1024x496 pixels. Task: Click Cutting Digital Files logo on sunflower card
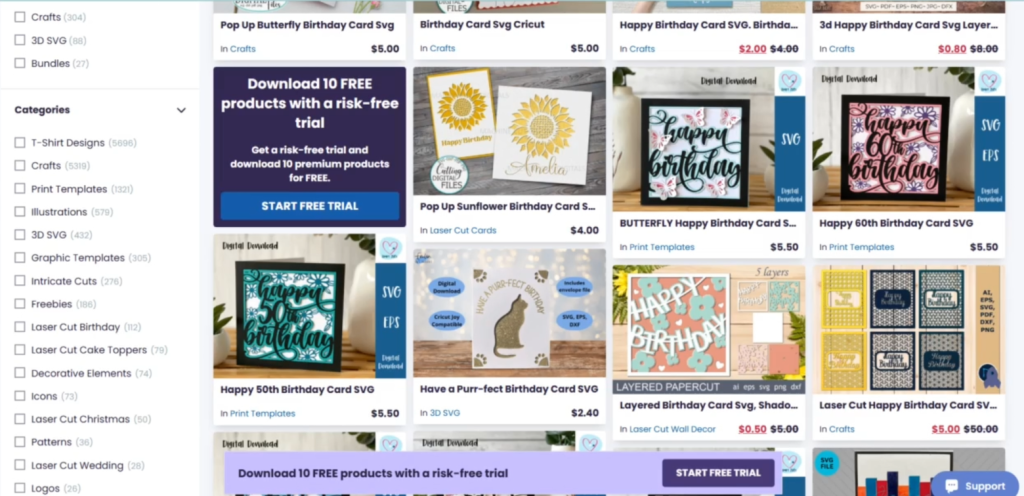[449, 175]
